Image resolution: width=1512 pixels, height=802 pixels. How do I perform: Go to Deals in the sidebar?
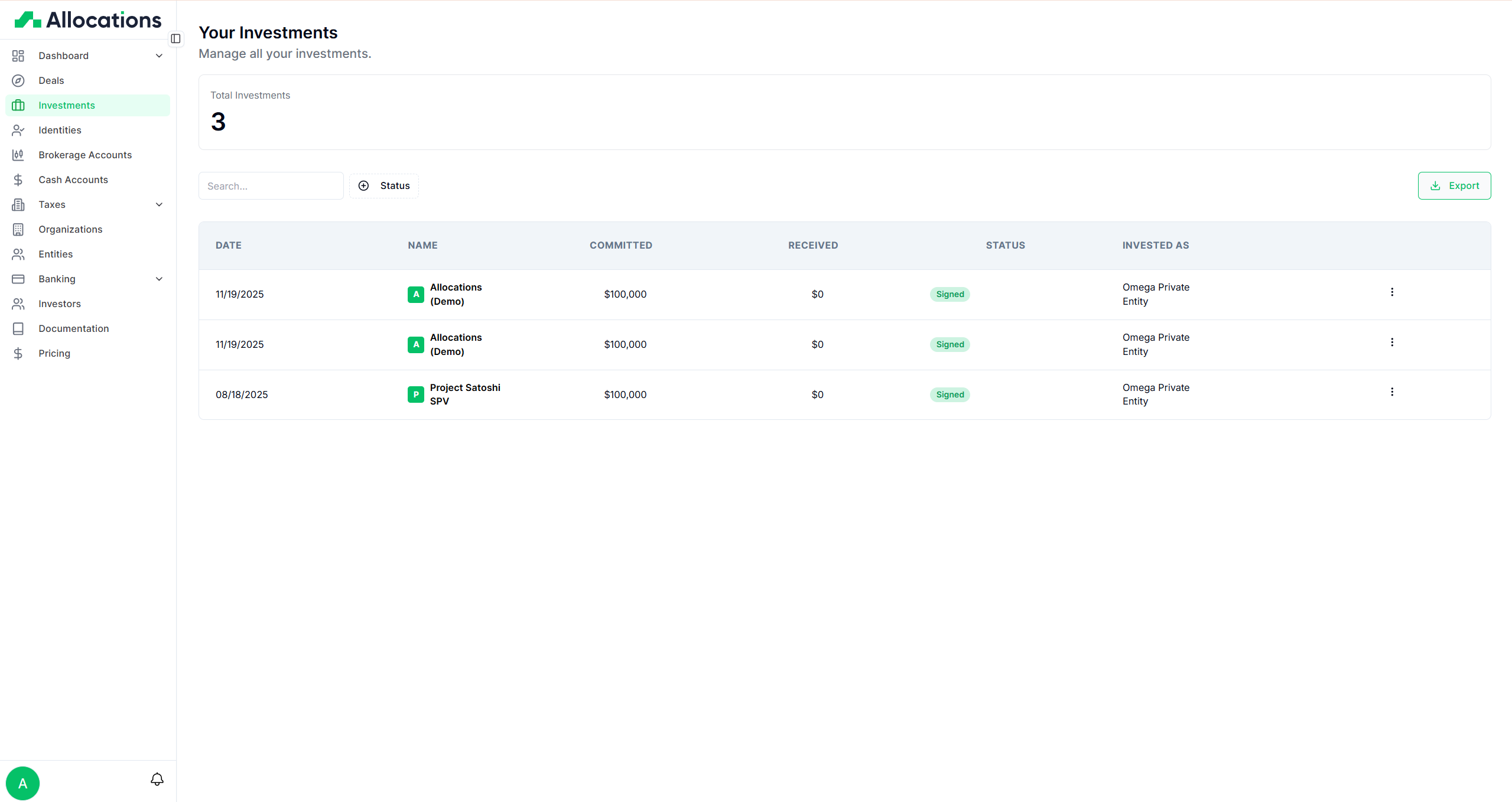coord(51,80)
